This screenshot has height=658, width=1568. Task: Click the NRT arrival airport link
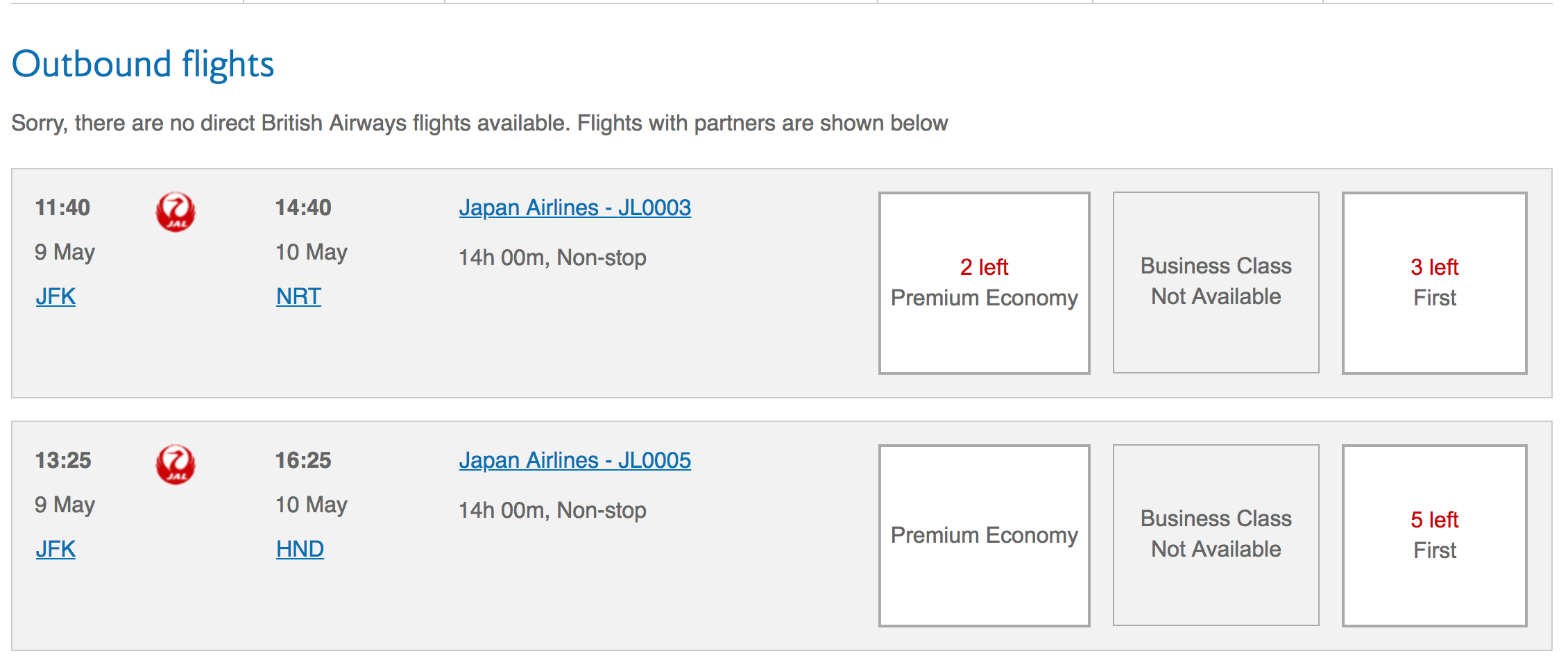[298, 296]
